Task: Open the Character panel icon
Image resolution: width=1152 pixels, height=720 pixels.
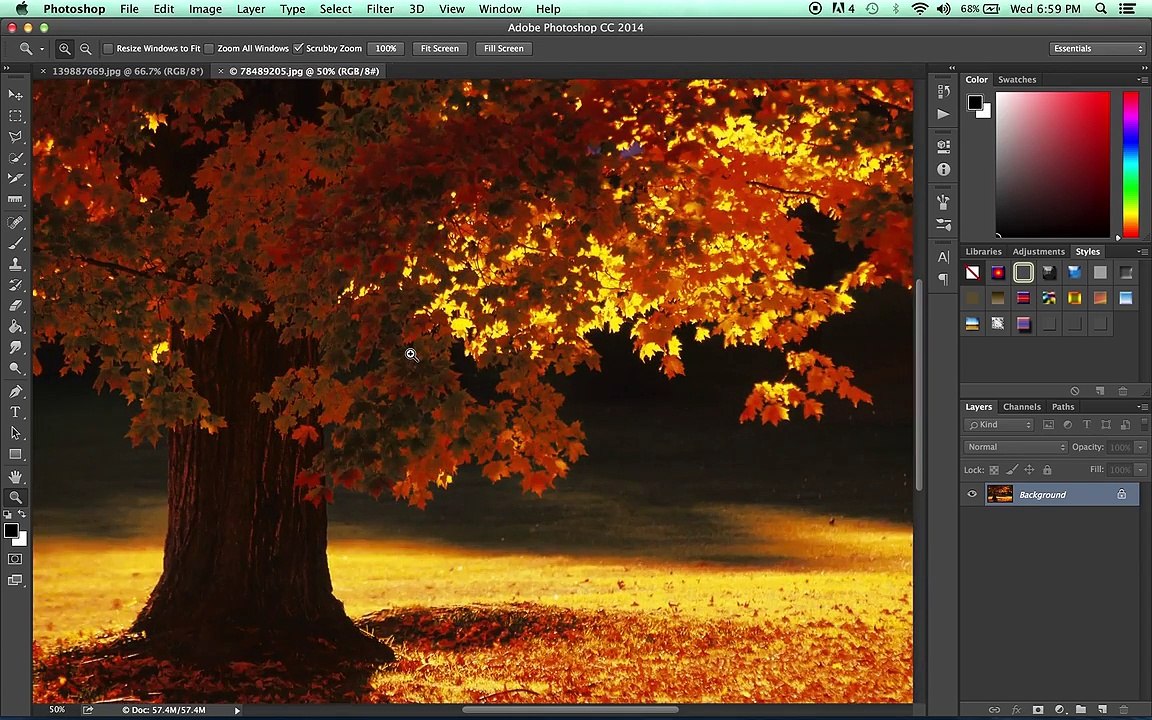Action: pyautogui.click(x=943, y=257)
